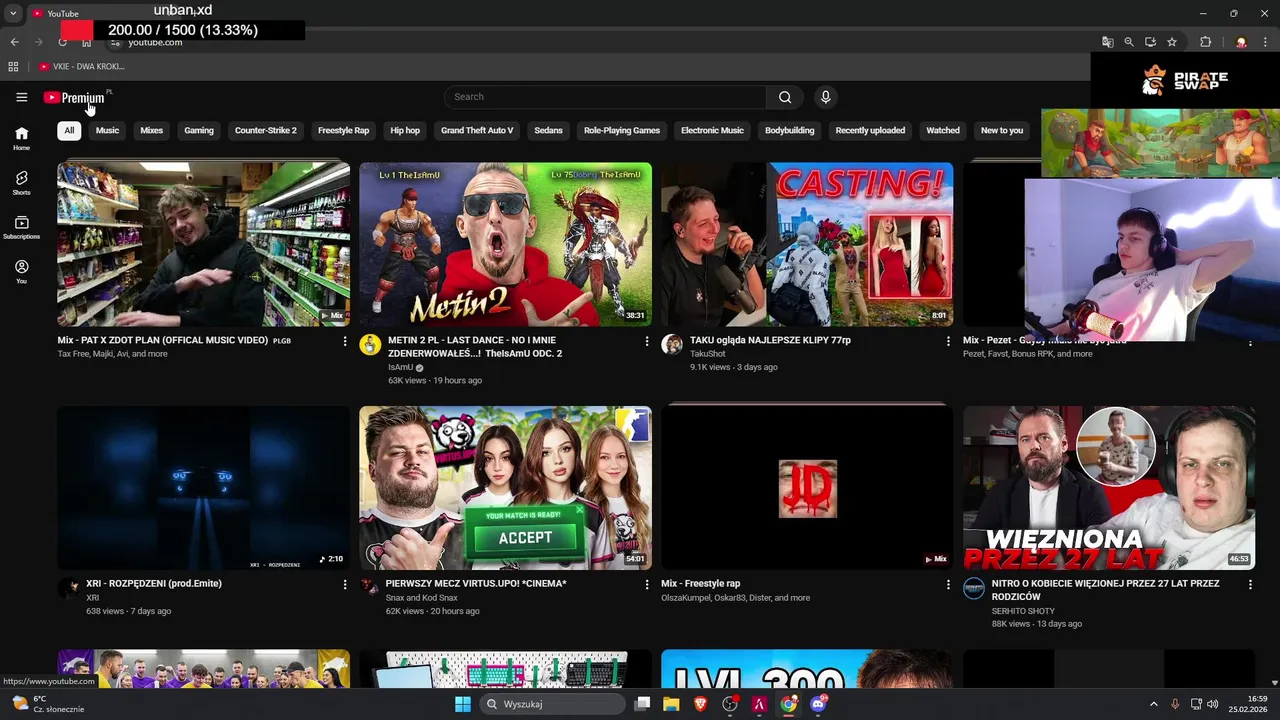Click the search magnifier button

coord(785,97)
